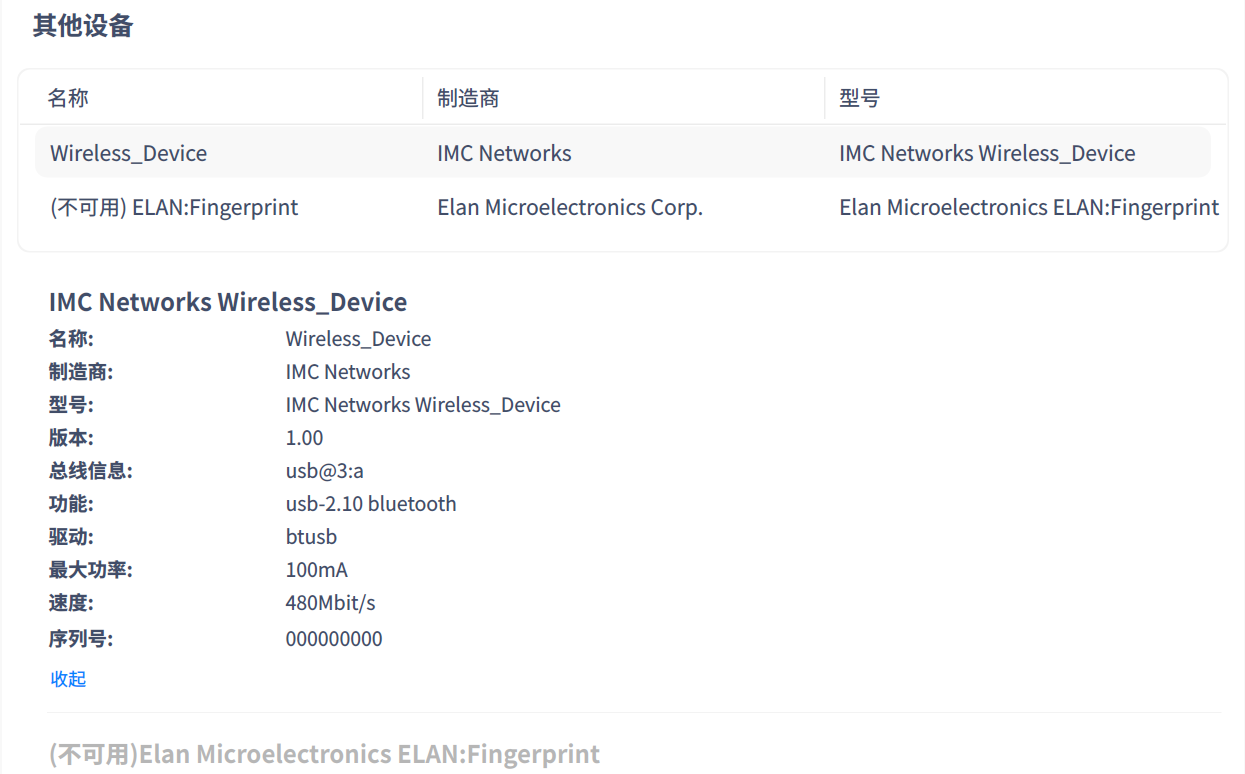
Task: Click the 480Mbit/s speed value
Action: click(330, 603)
